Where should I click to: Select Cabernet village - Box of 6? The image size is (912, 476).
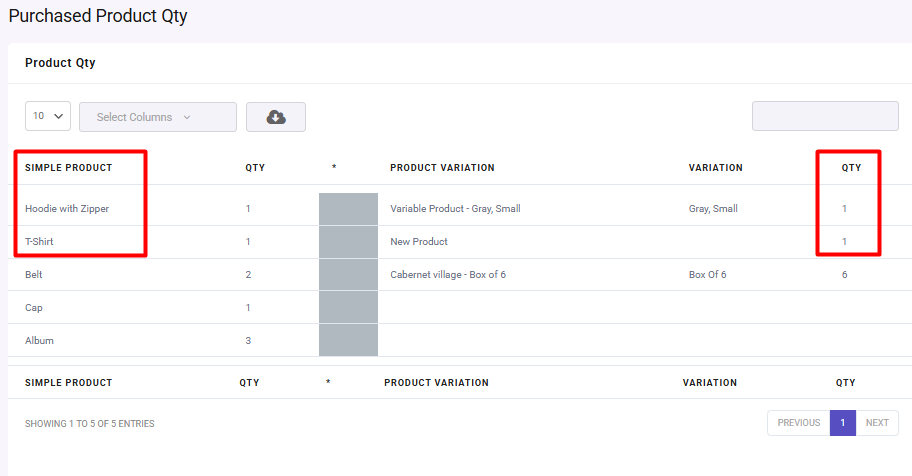point(448,275)
